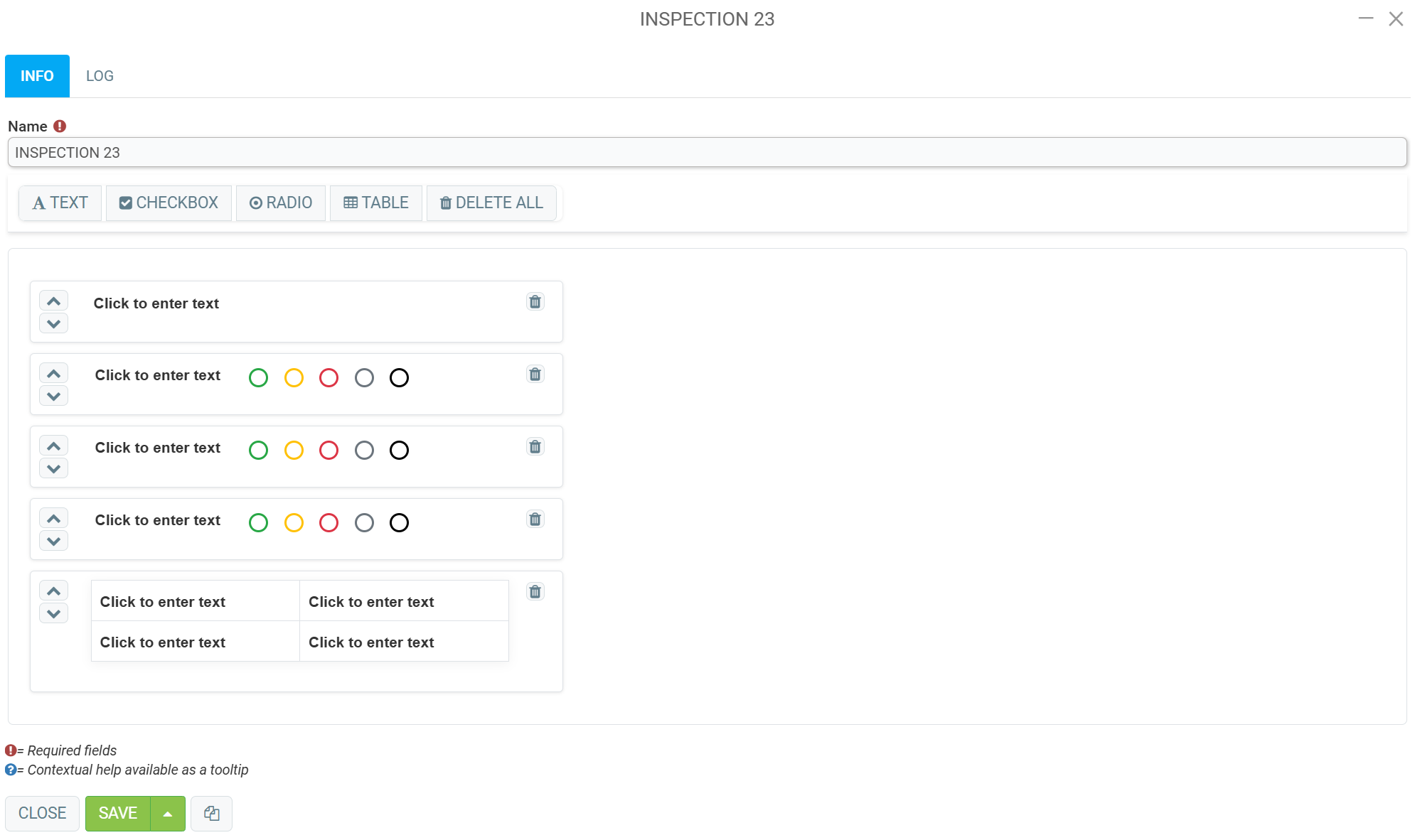Open the SAVE dropdown arrow
Viewport: 1415px width, 840px height.
[x=168, y=814]
